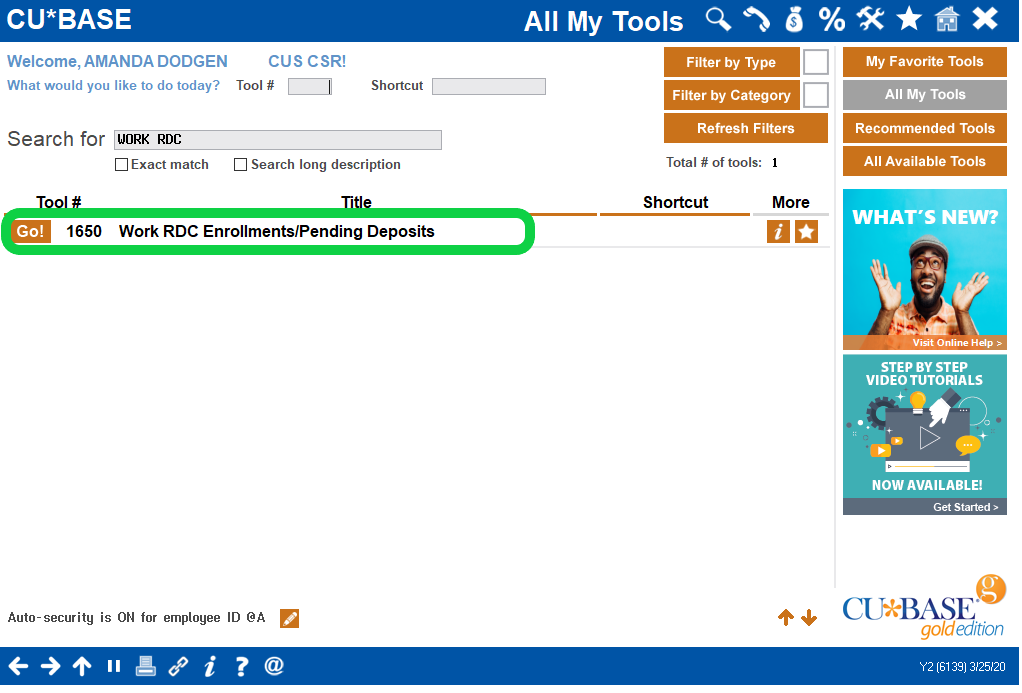The height and width of the screenshot is (693, 1022).
Task: Click the pencil edit icon near employee ID
Action: point(289,618)
